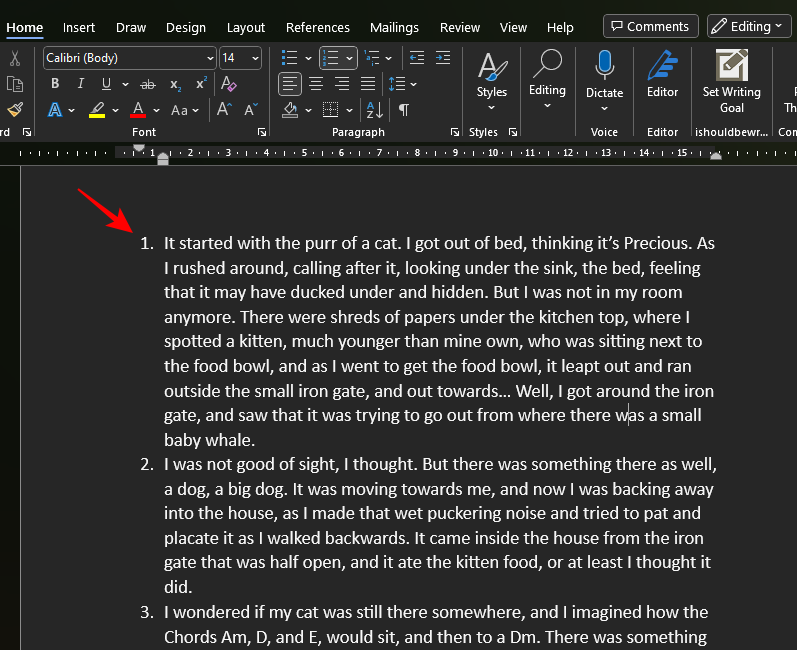Image resolution: width=797 pixels, height=650 pixels.
Task: Open Styles pane launcher
Action: pos(513,133)
